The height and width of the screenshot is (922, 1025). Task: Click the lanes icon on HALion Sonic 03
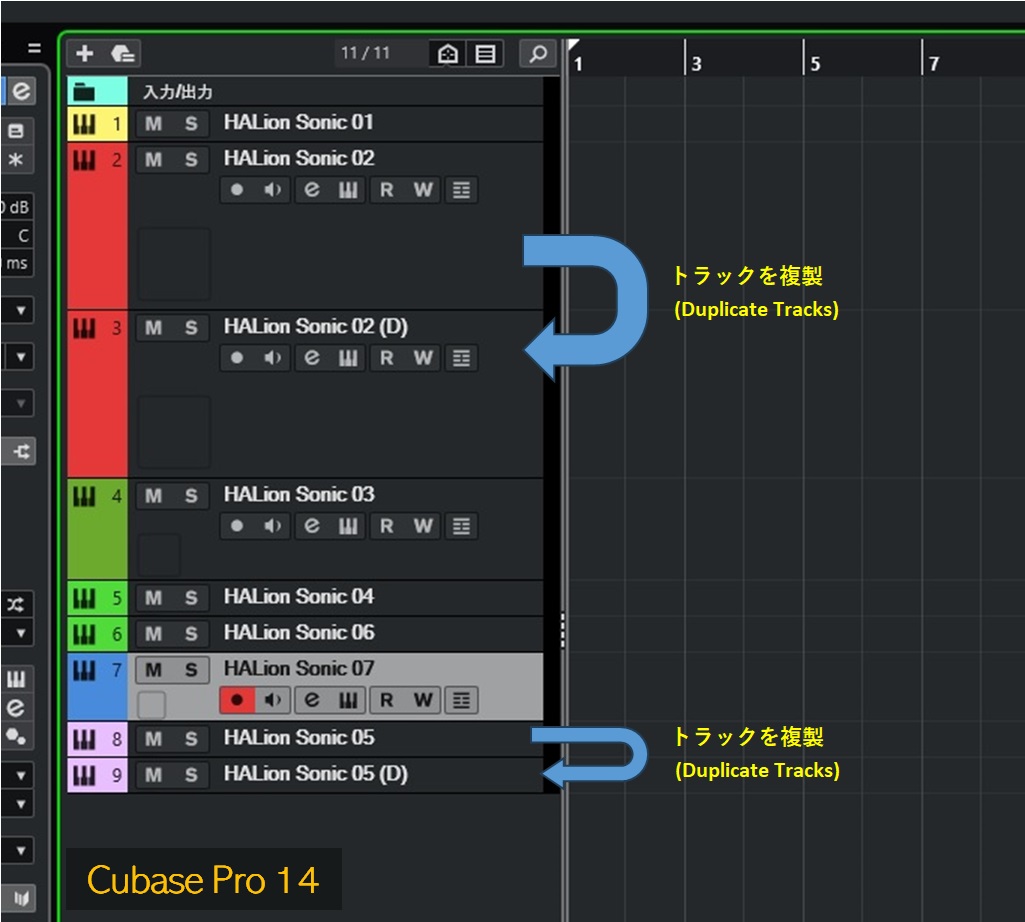(462, 526)
